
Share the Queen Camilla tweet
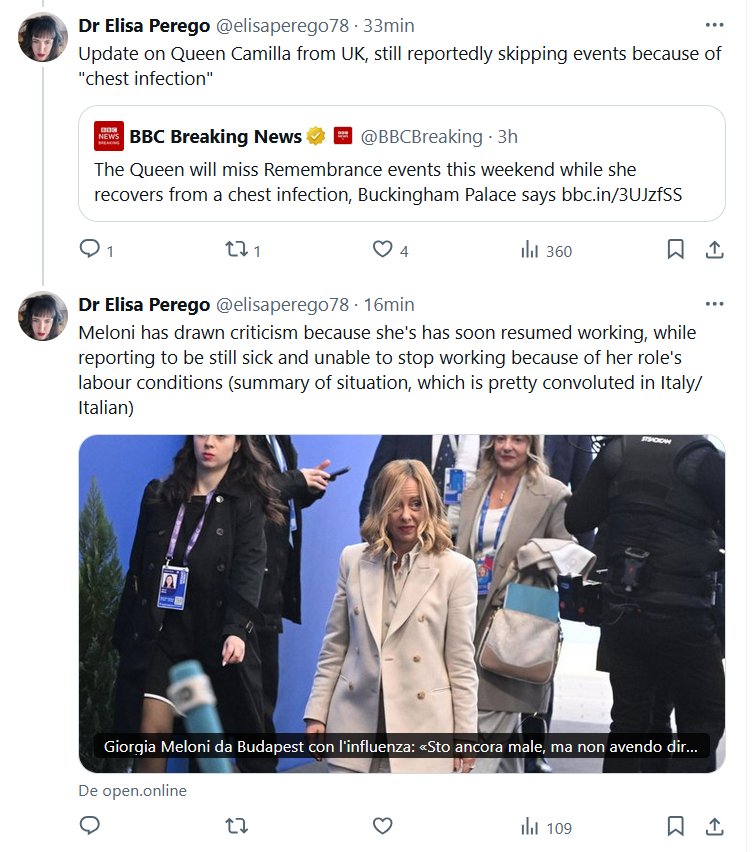coord(714,250)
